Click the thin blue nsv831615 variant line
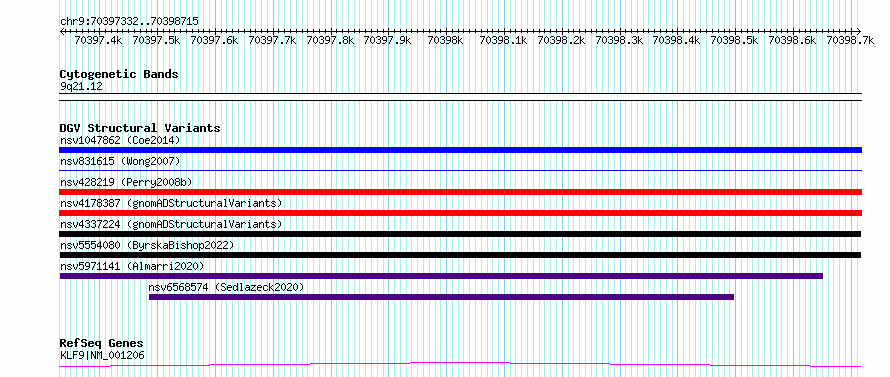The image size is (890, 377). 460,170
